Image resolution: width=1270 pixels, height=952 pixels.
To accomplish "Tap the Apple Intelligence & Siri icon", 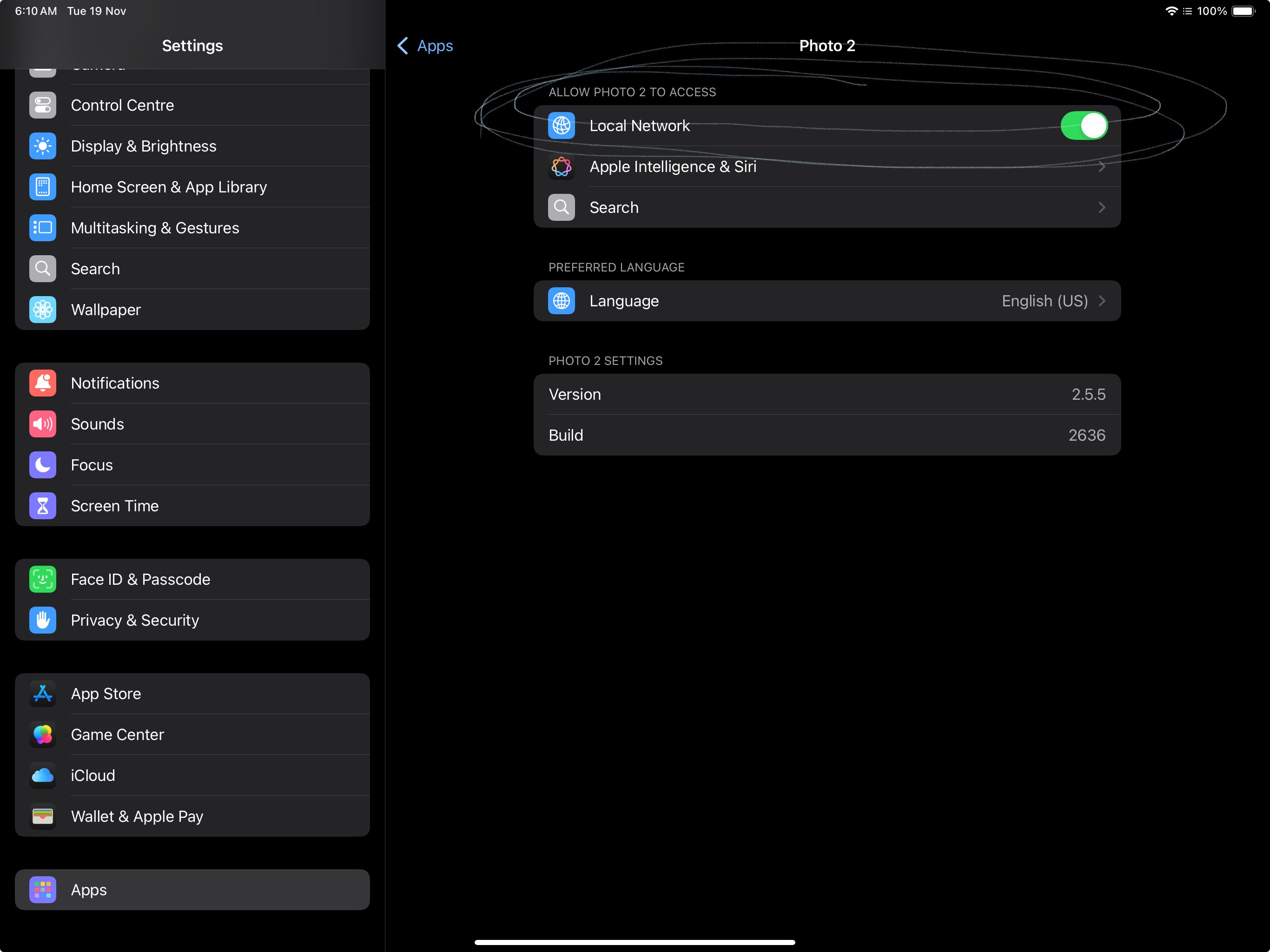I will 561,166.
